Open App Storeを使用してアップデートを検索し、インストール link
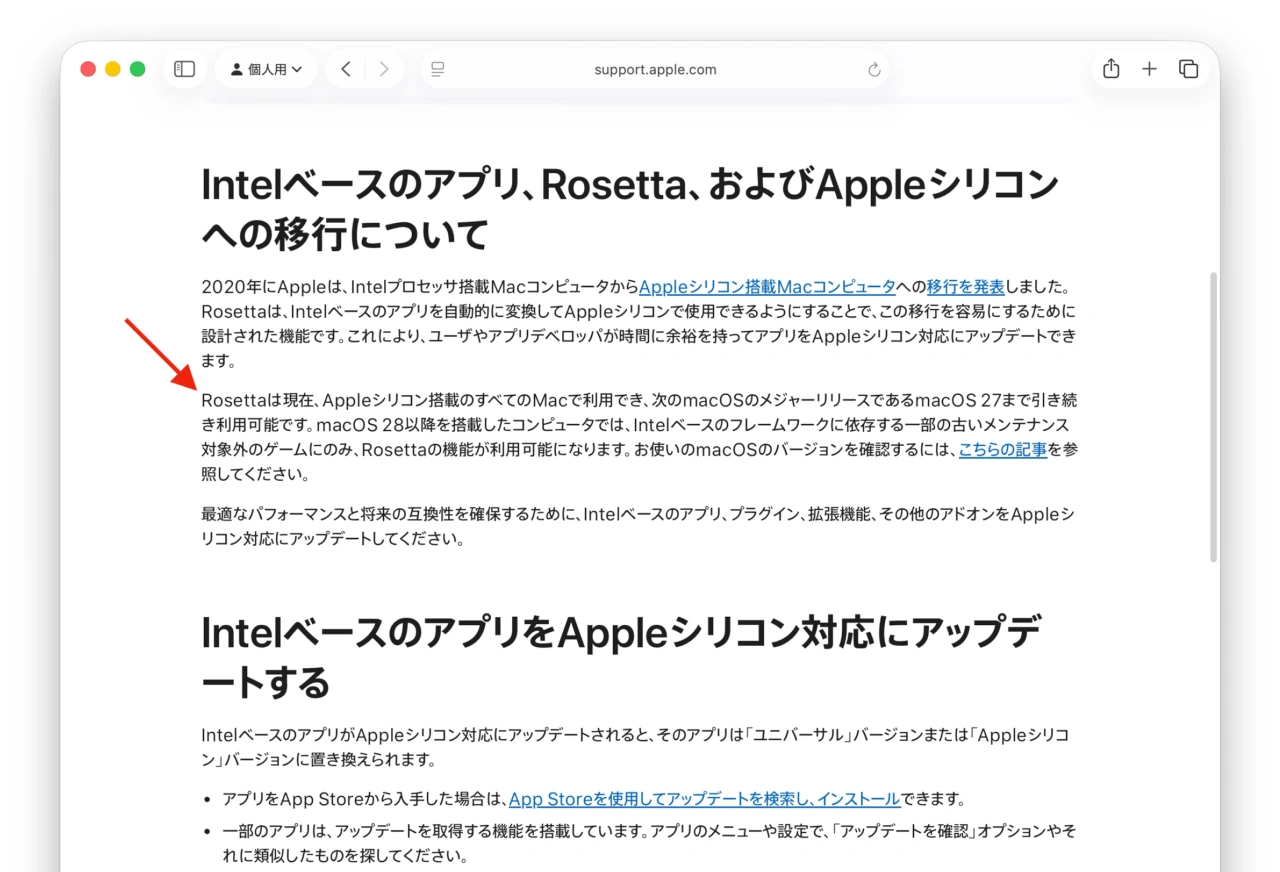This screenshot has height=872, width=1280. (705, 799)
